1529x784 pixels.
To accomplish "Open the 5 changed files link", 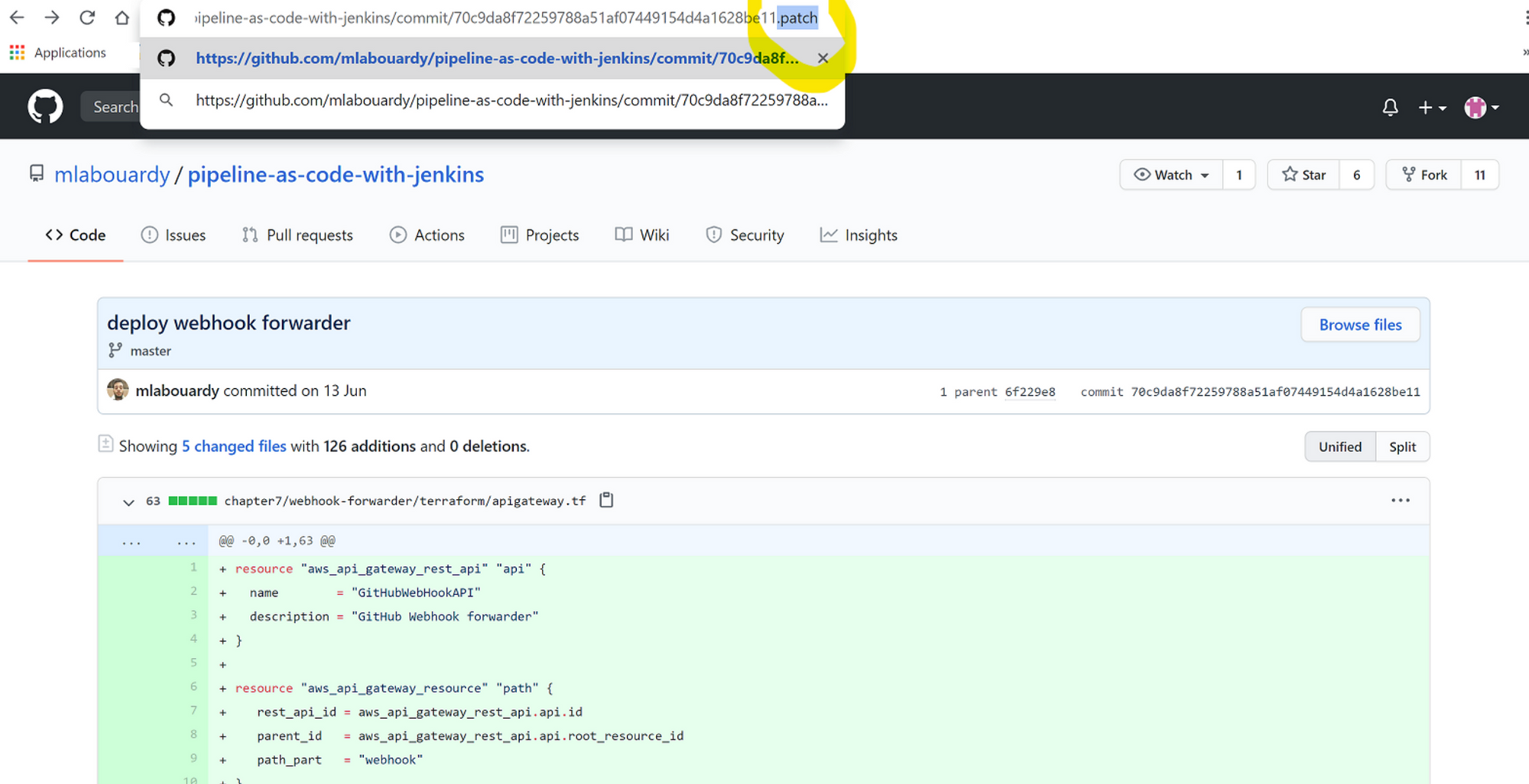I will [x=234, y=446].
